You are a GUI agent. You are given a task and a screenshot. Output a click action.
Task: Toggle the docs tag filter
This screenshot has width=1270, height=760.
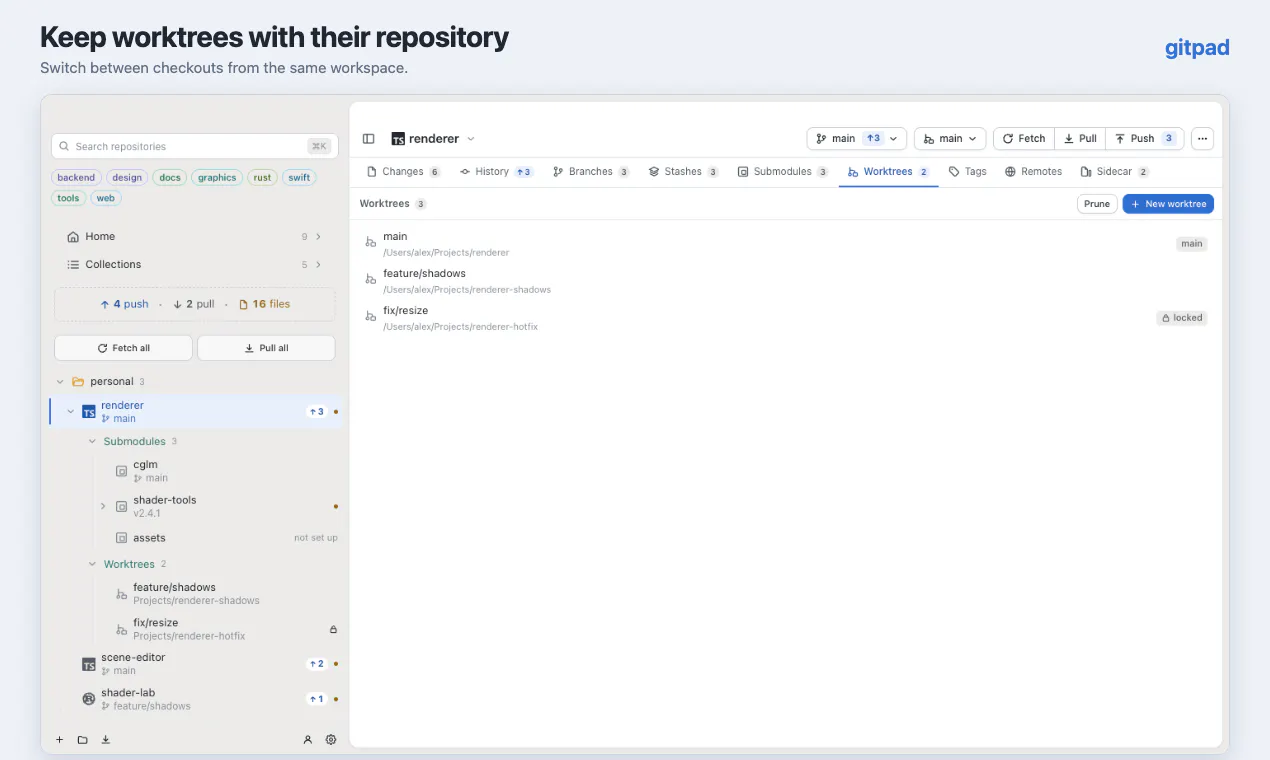[170, 178]
